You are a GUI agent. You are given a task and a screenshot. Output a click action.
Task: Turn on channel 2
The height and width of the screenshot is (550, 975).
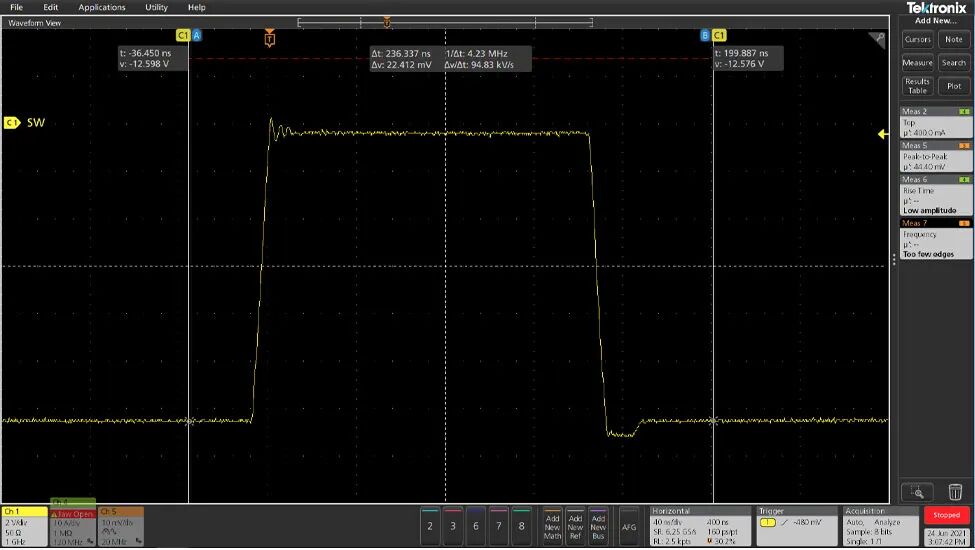430,526
